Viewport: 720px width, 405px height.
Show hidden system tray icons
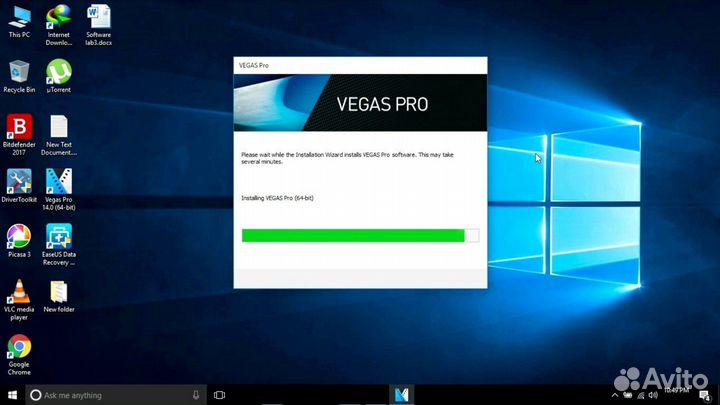pos(615,395)
